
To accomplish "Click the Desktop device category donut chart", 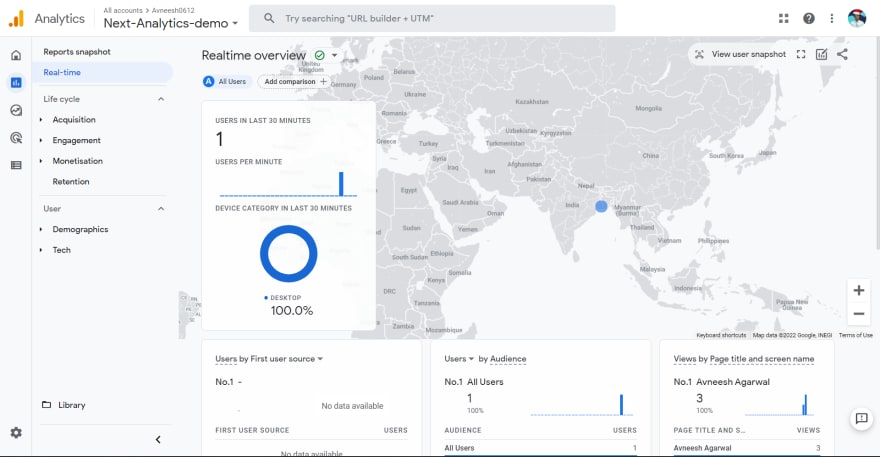I will click(288, 254).
